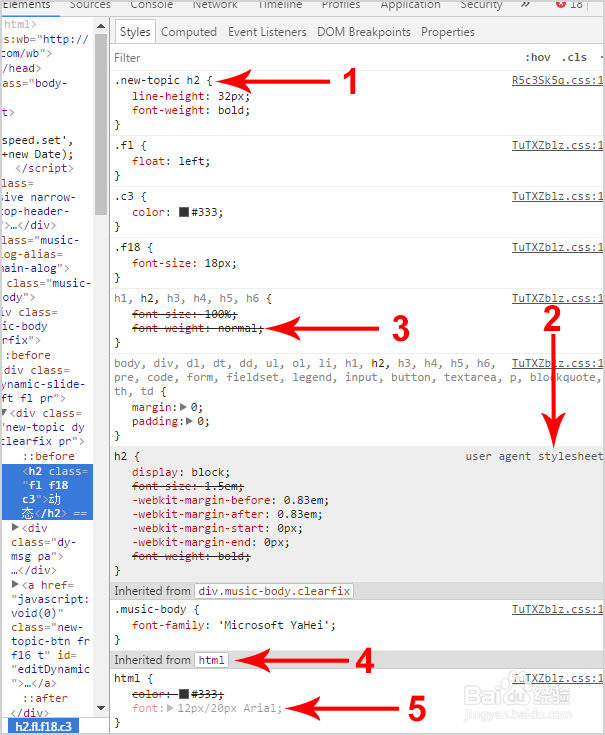Click the DOM tree scrollbar thumb
Image resolution: width=605 pixels, height=735 pixels.
101,124
